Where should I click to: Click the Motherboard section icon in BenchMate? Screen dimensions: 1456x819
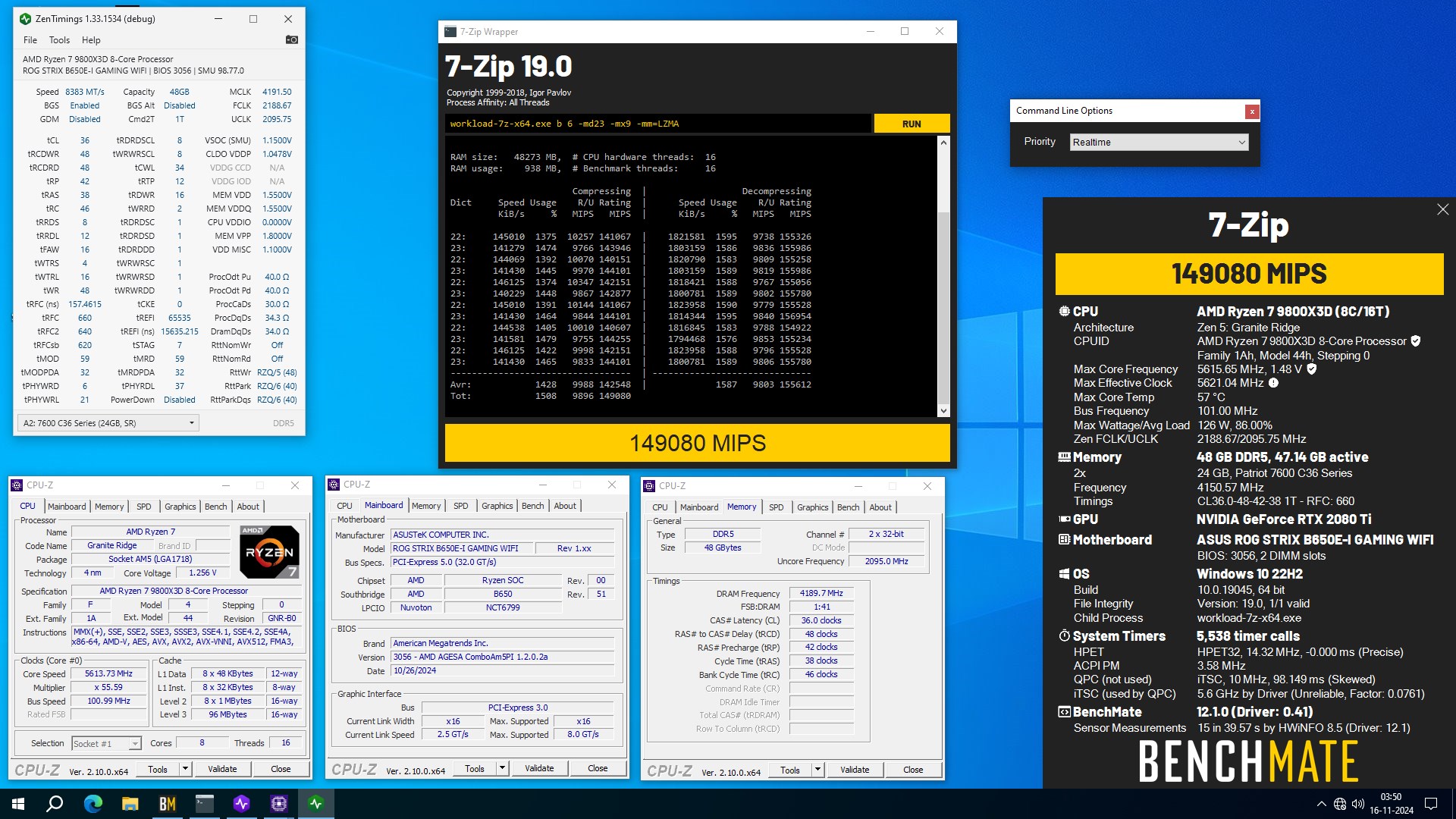(1064, 540)
